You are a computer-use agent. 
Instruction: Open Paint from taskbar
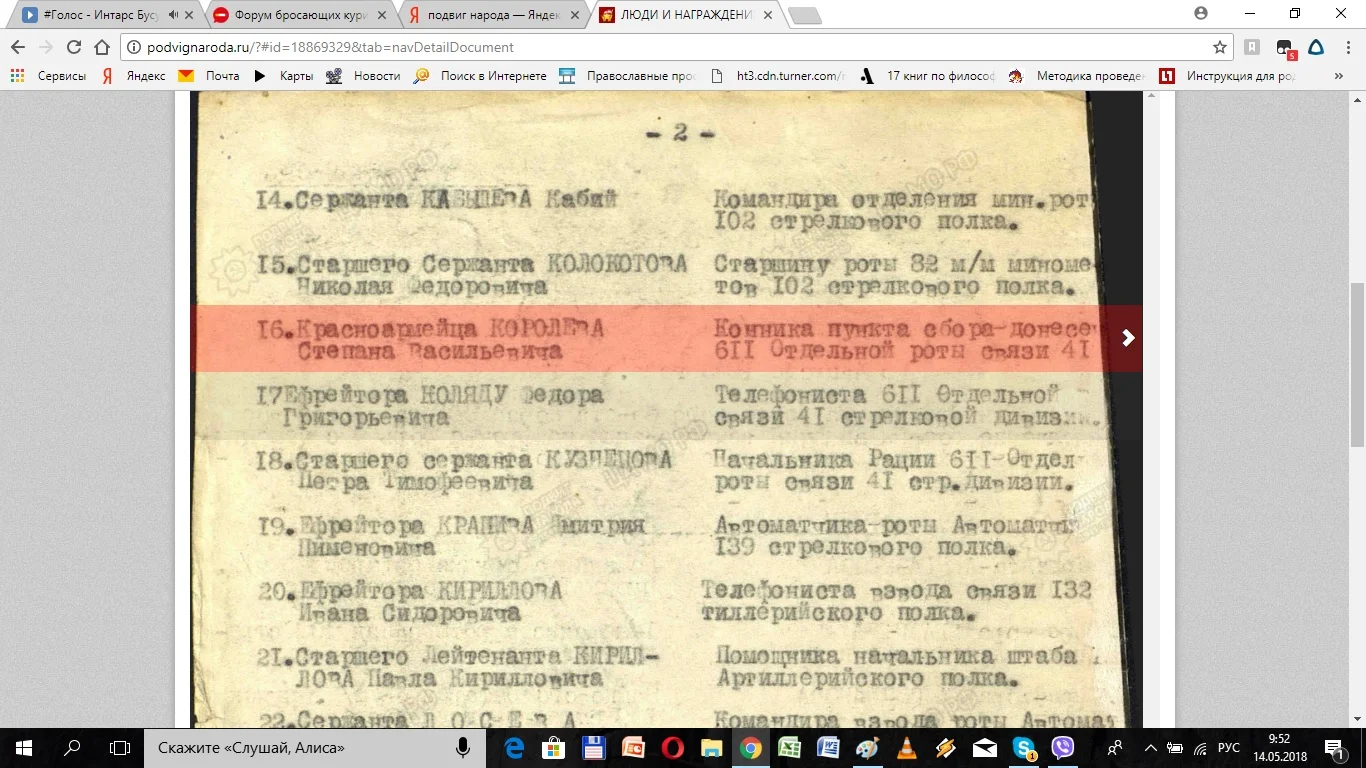point(868,748)
